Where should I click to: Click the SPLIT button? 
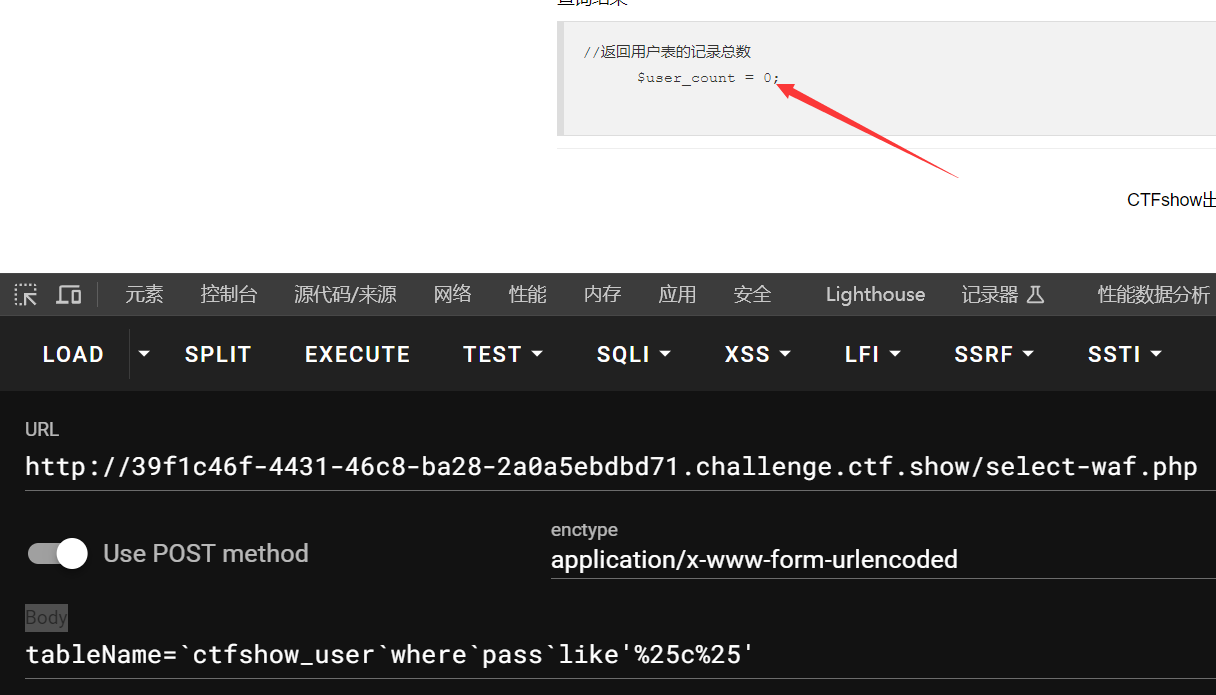[218, 354]
